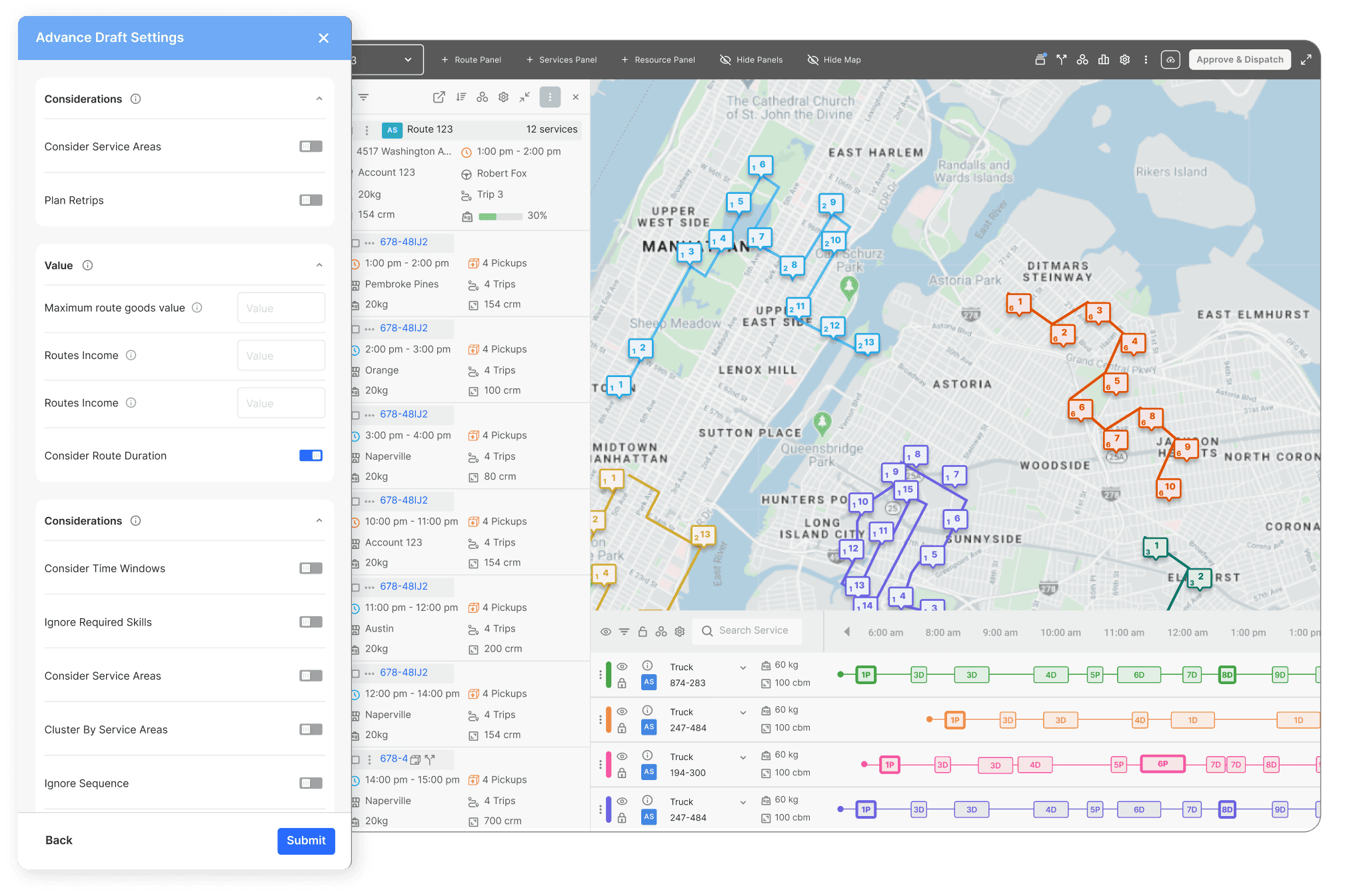
Task: Show info for Maximum route goods value
Action: pyautogui.click(x=197, y=308)
